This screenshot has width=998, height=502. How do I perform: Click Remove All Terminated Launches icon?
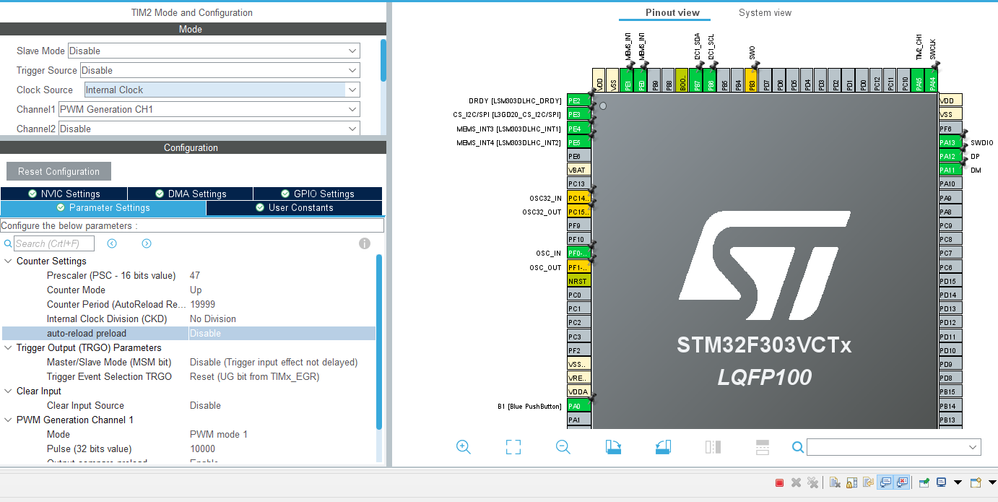813,483
